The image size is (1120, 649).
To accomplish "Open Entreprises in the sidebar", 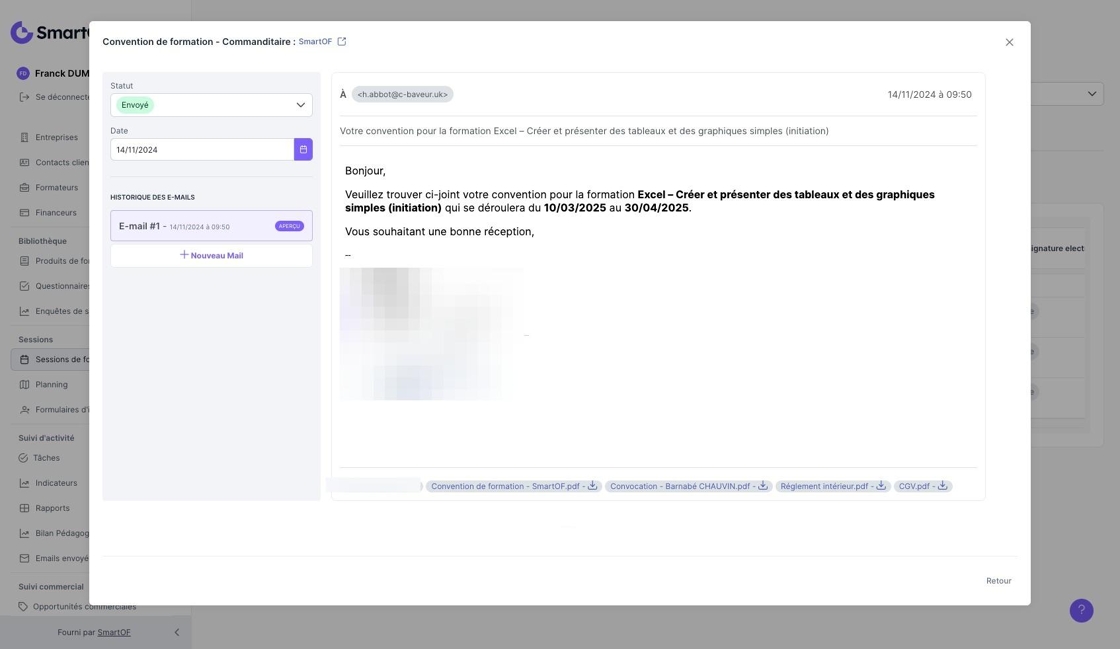I will point(56,137).
